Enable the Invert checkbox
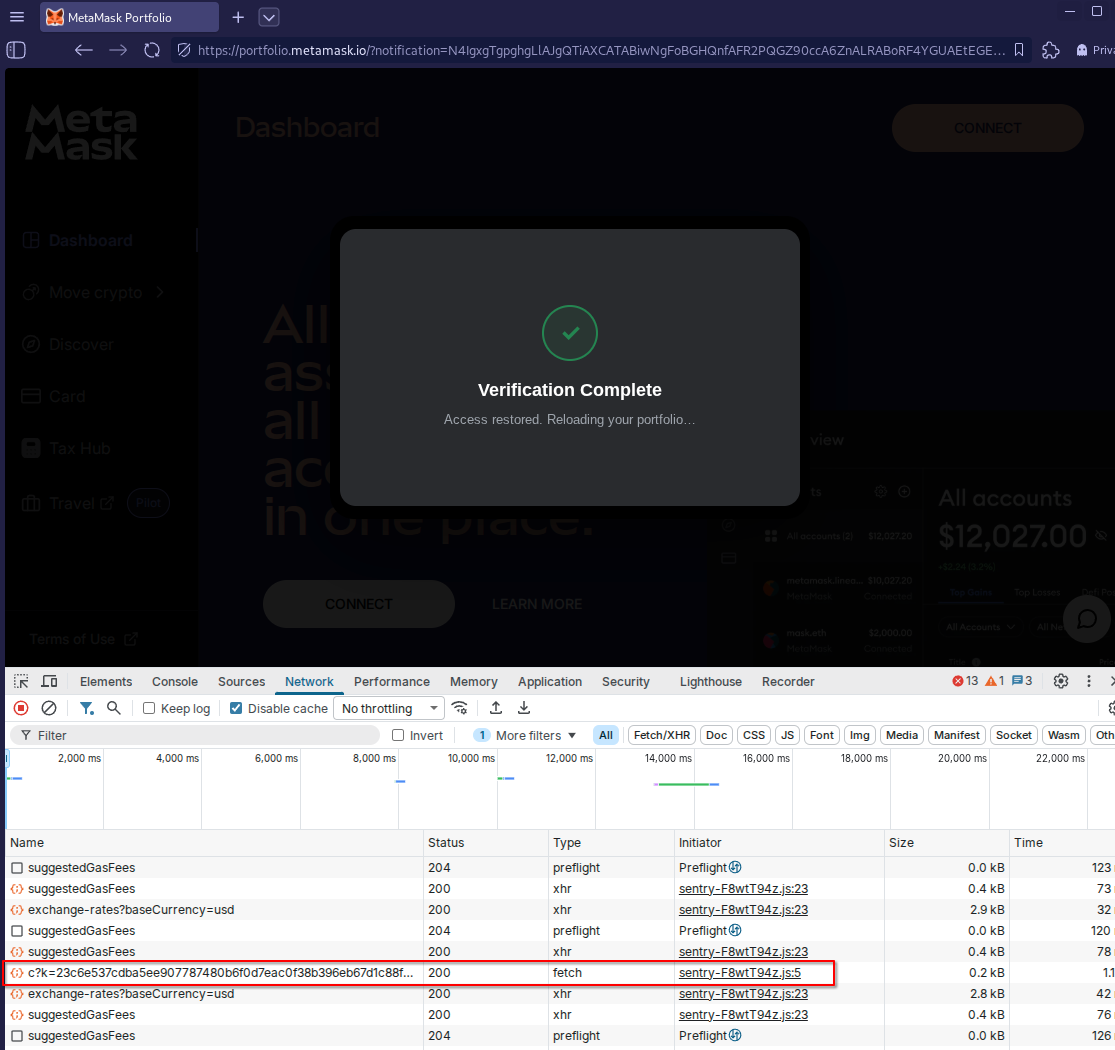 point(398,735)
